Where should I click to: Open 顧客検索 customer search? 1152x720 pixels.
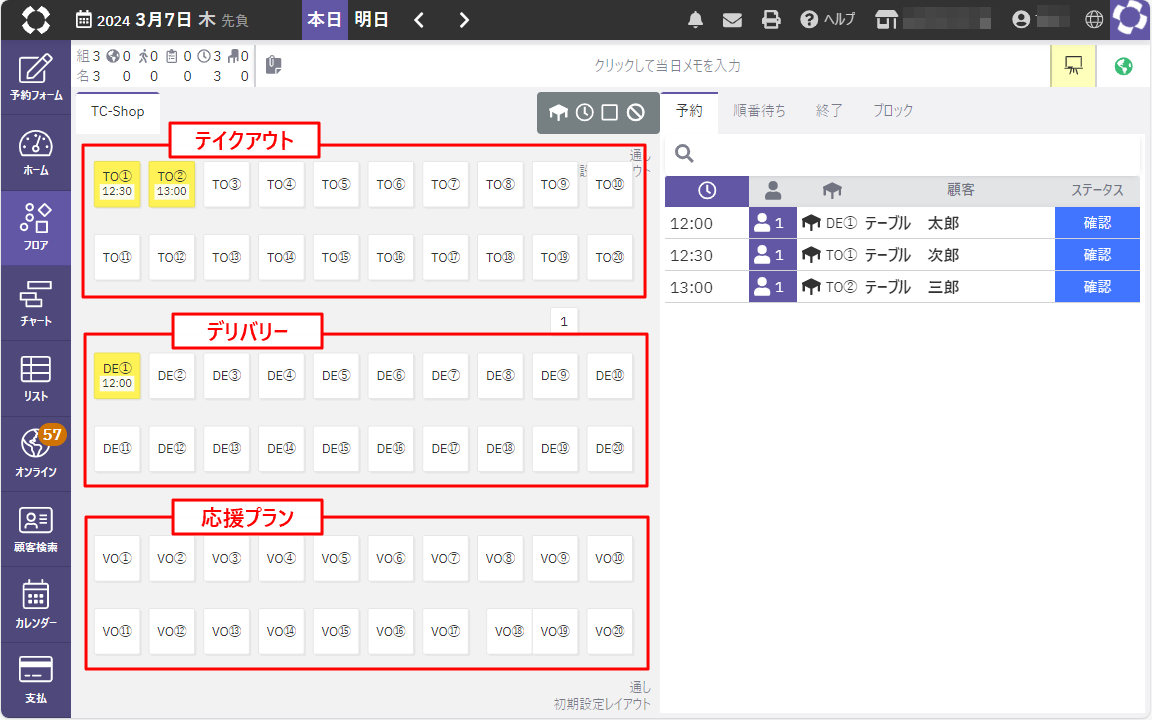(x=35, y=529)
